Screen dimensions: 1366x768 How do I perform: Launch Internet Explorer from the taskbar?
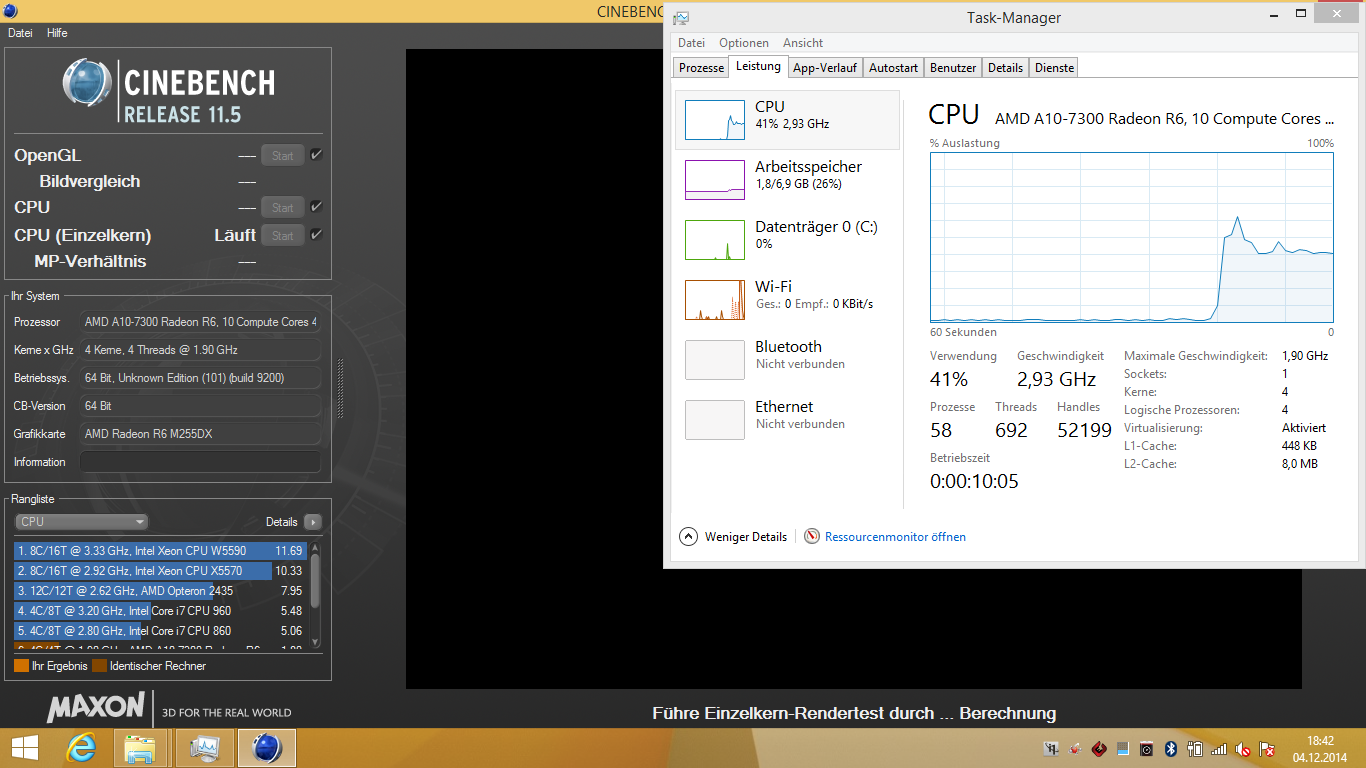81,748
